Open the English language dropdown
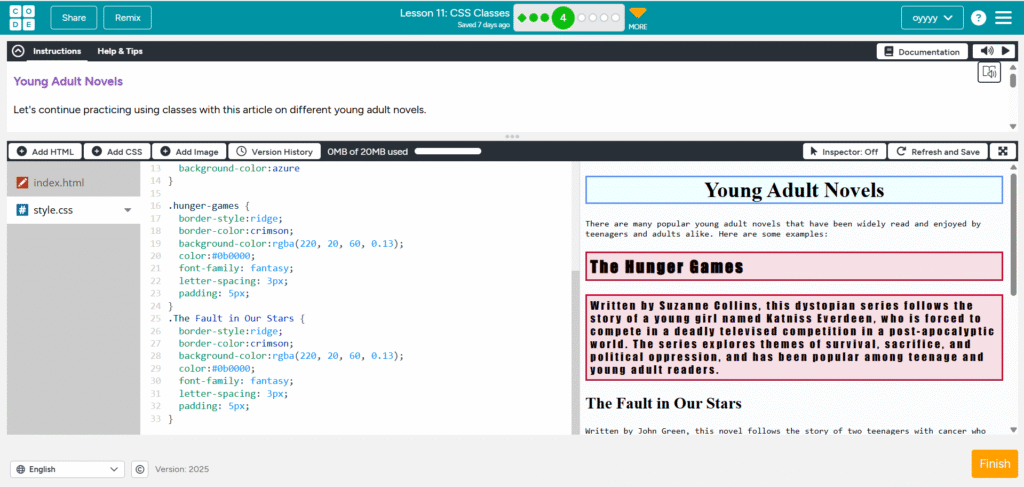Viewport: 1024px width, 487px height. (x=67, y=469)
